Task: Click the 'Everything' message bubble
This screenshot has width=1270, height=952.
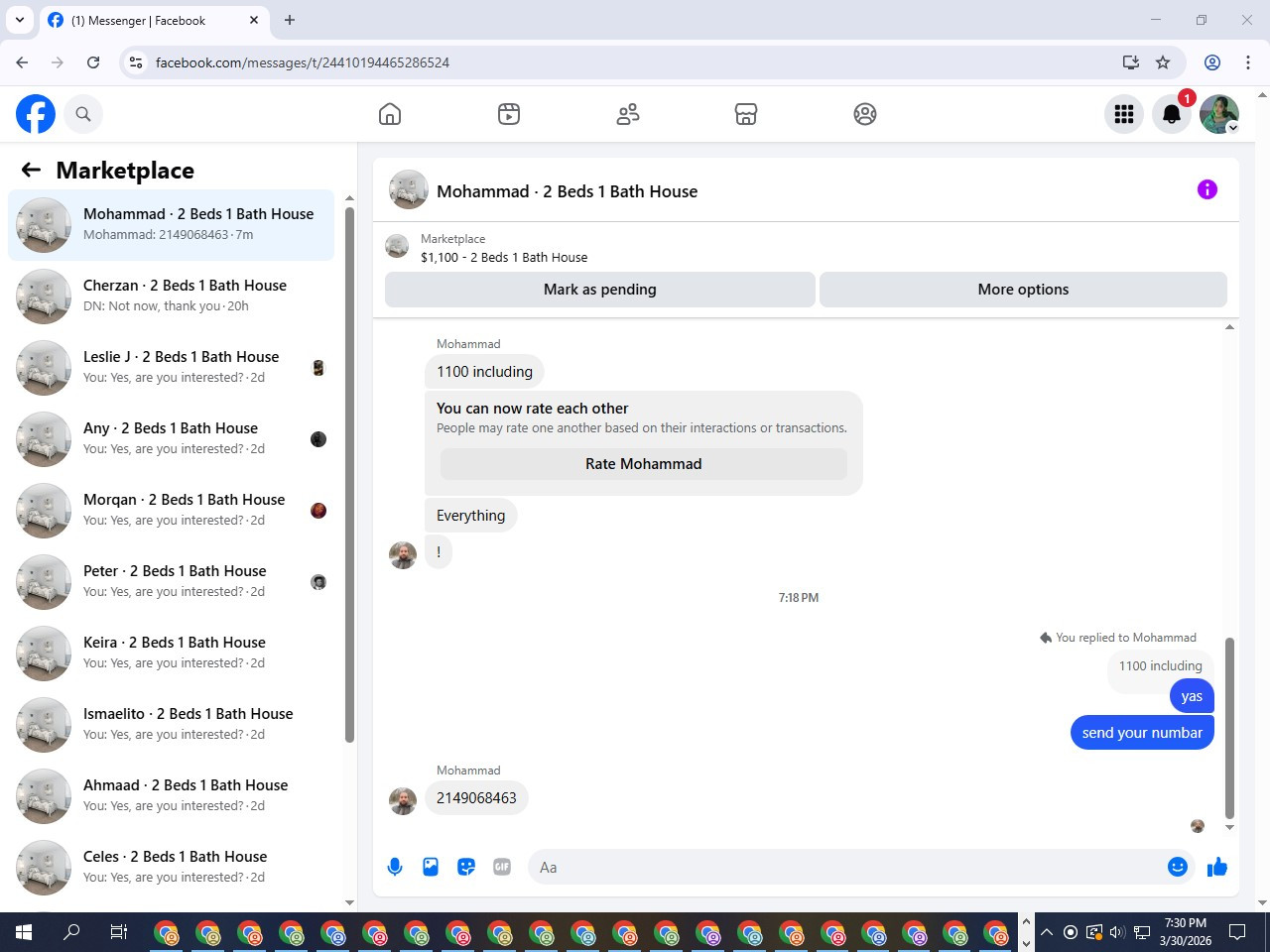Action: 471,516
